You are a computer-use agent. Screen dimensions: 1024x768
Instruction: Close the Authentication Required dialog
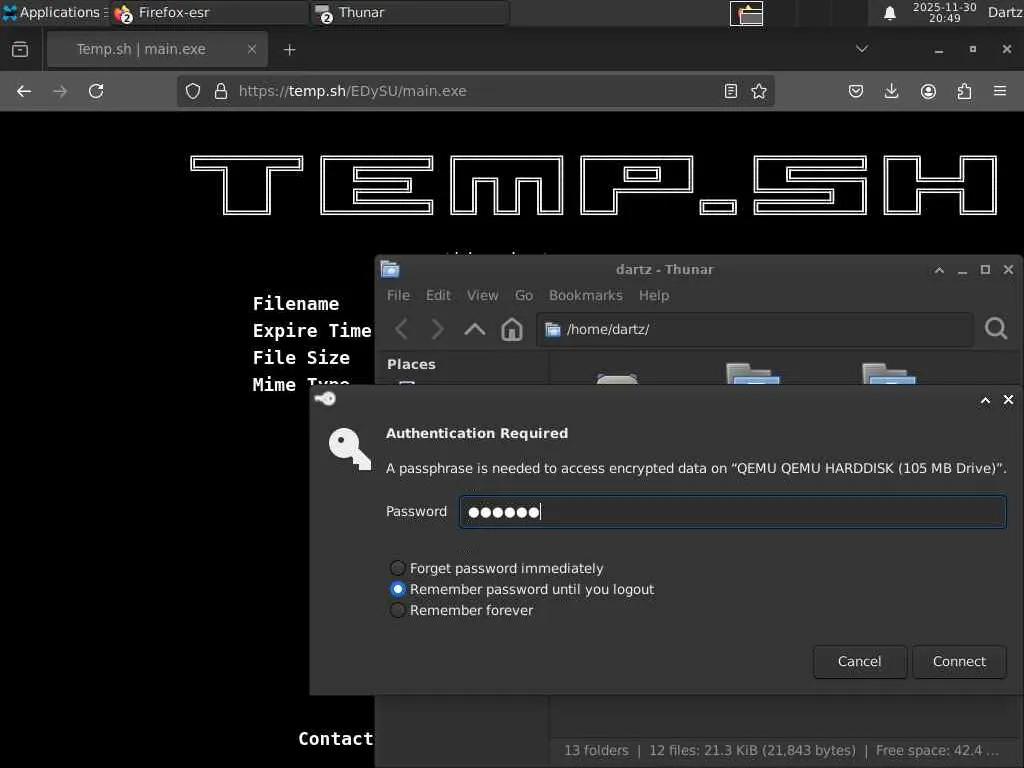(x=1008, y=400)
